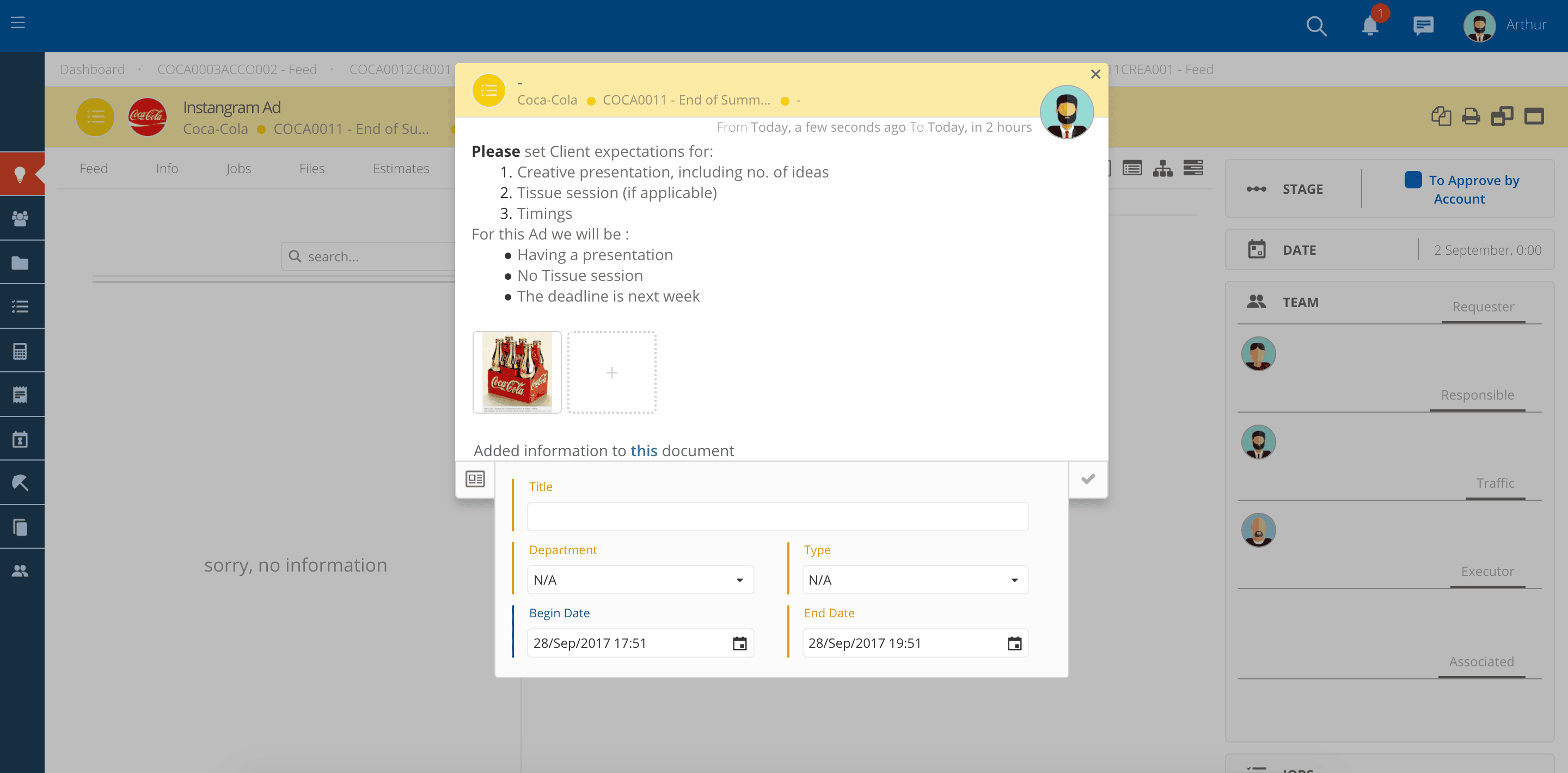Open the hamburger menu icon
The width and height of the screenshot is (1568, 773).
click(x=19, y=22)
